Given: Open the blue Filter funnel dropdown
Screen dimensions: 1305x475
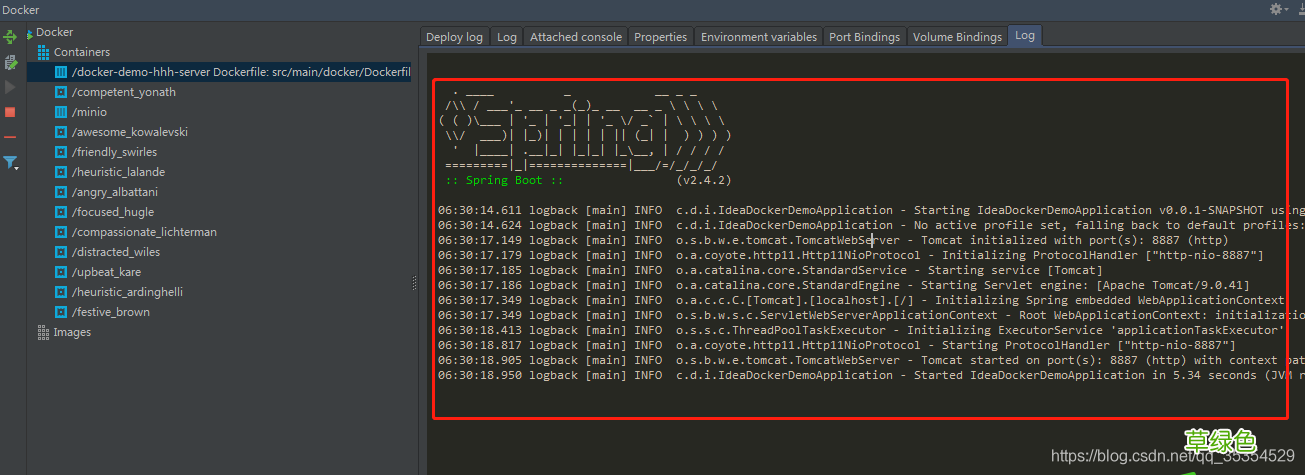Looking at the screenshot, I should click(10, 162).
